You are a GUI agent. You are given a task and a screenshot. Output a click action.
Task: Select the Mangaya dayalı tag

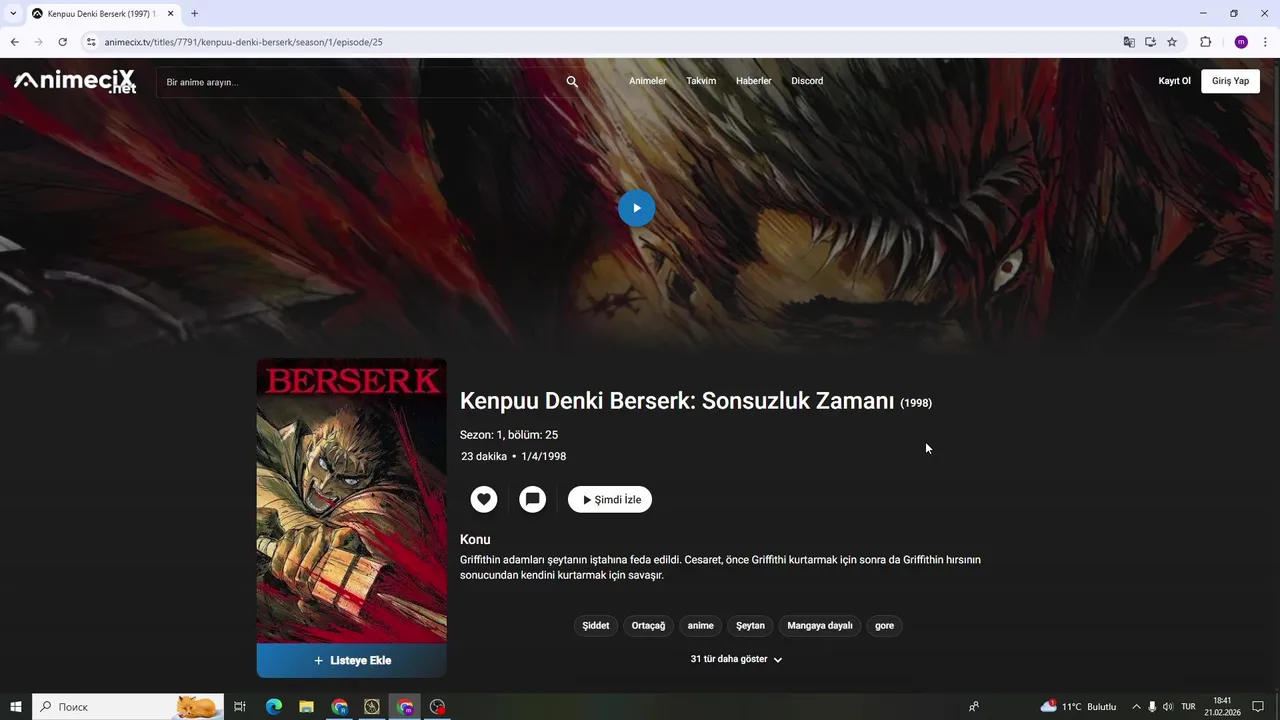[820, 626]
